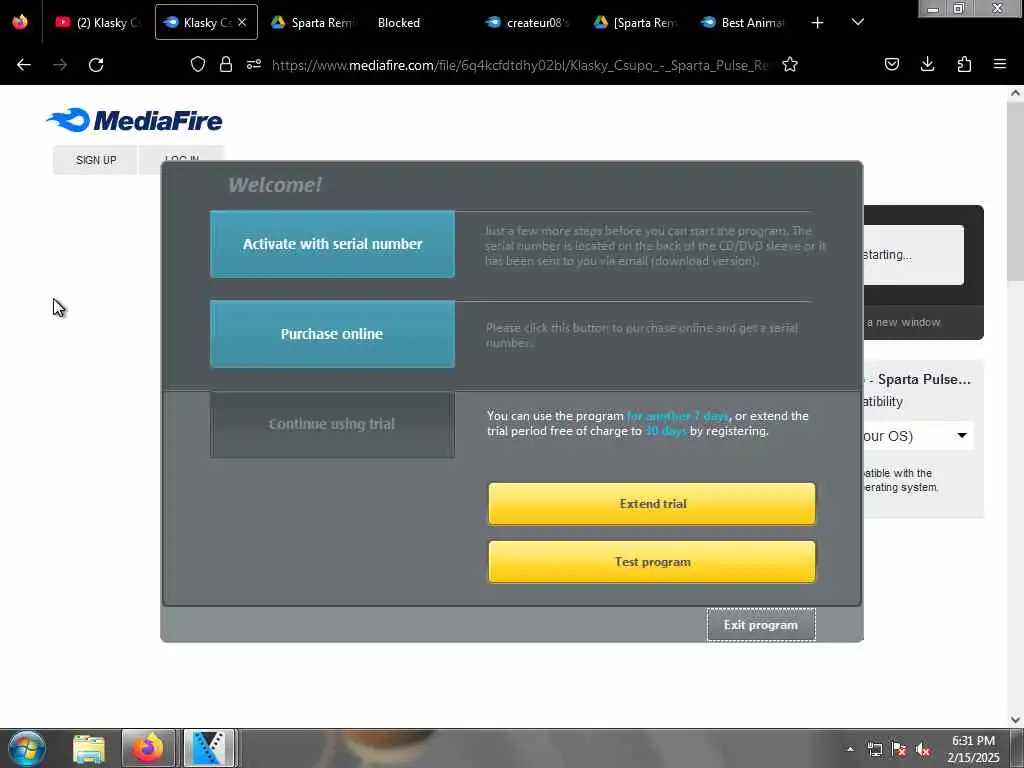Click the Action Center flag icon
The width and height of the screenshot is (1024, 768).
coord(899,749)
